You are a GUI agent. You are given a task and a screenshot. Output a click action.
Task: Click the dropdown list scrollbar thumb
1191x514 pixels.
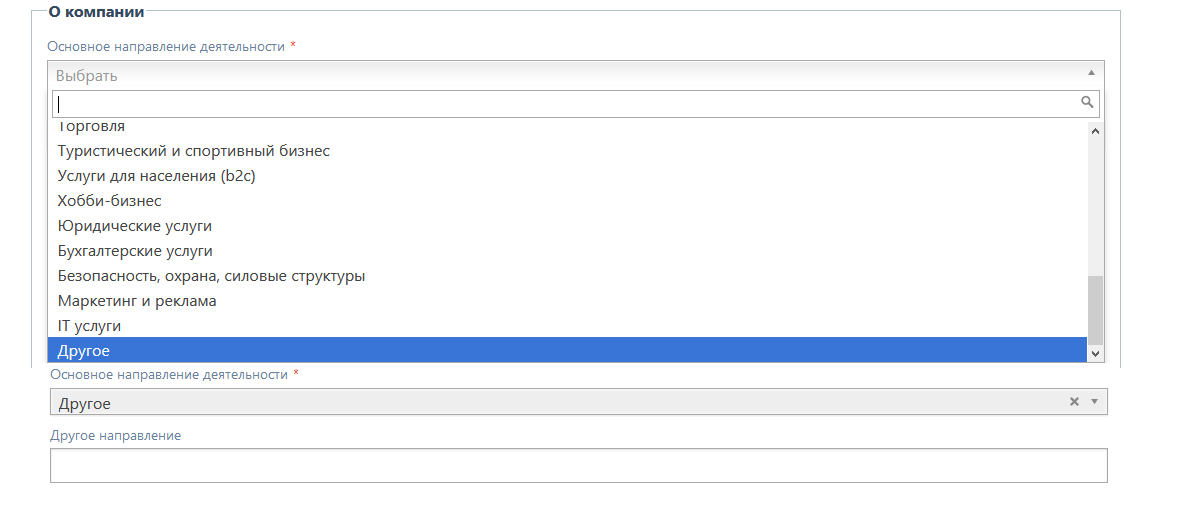point(1095,309)
